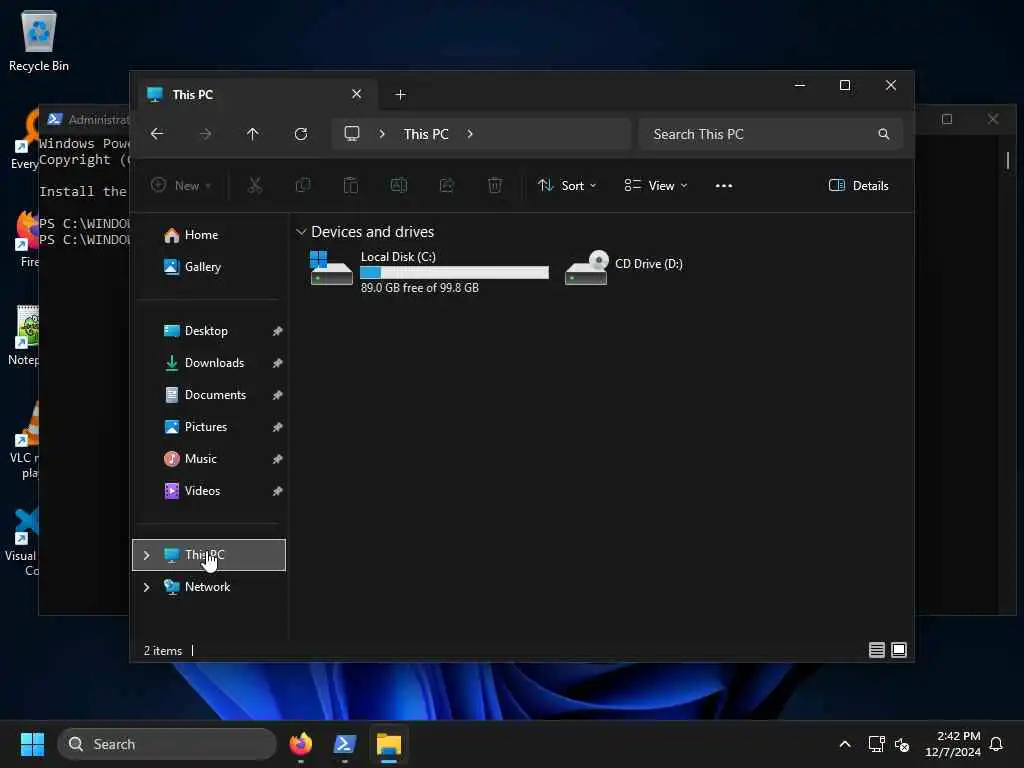Click the Local Disk C: capacity bar
The width and height of the screenshot is (1024, 768).
[x=455, y=272]
